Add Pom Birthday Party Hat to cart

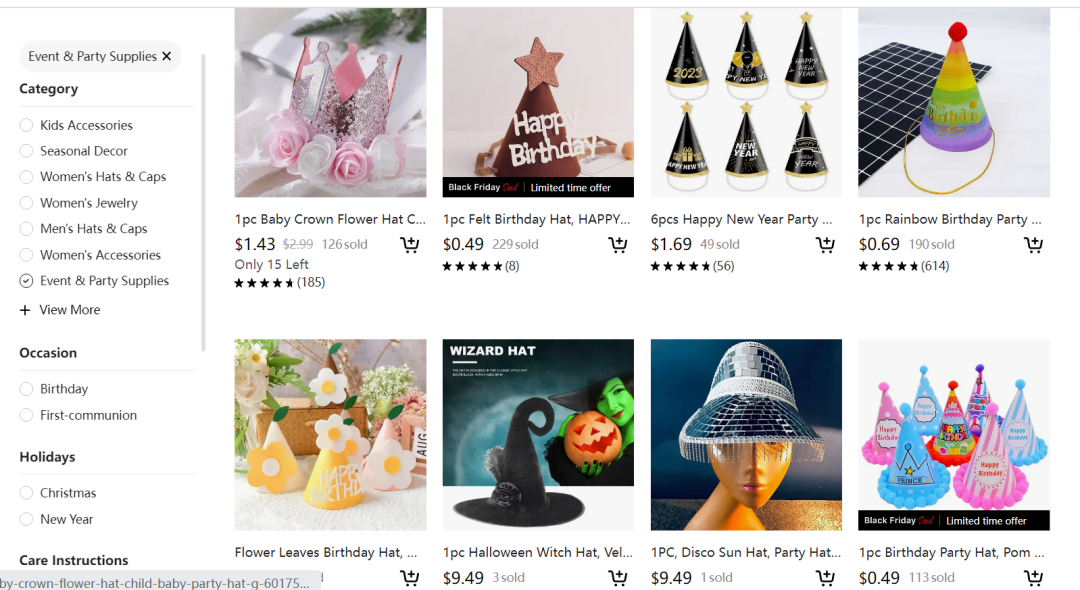point(1033,578)
